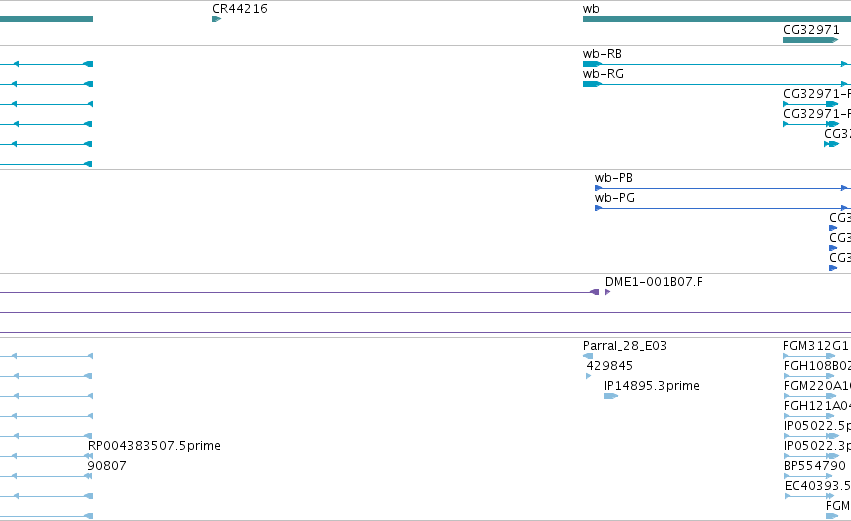Click the Parral_28_E03 label
Image resolution: width=851 pixels, height=521 pixels.
[x=625, y=346]
